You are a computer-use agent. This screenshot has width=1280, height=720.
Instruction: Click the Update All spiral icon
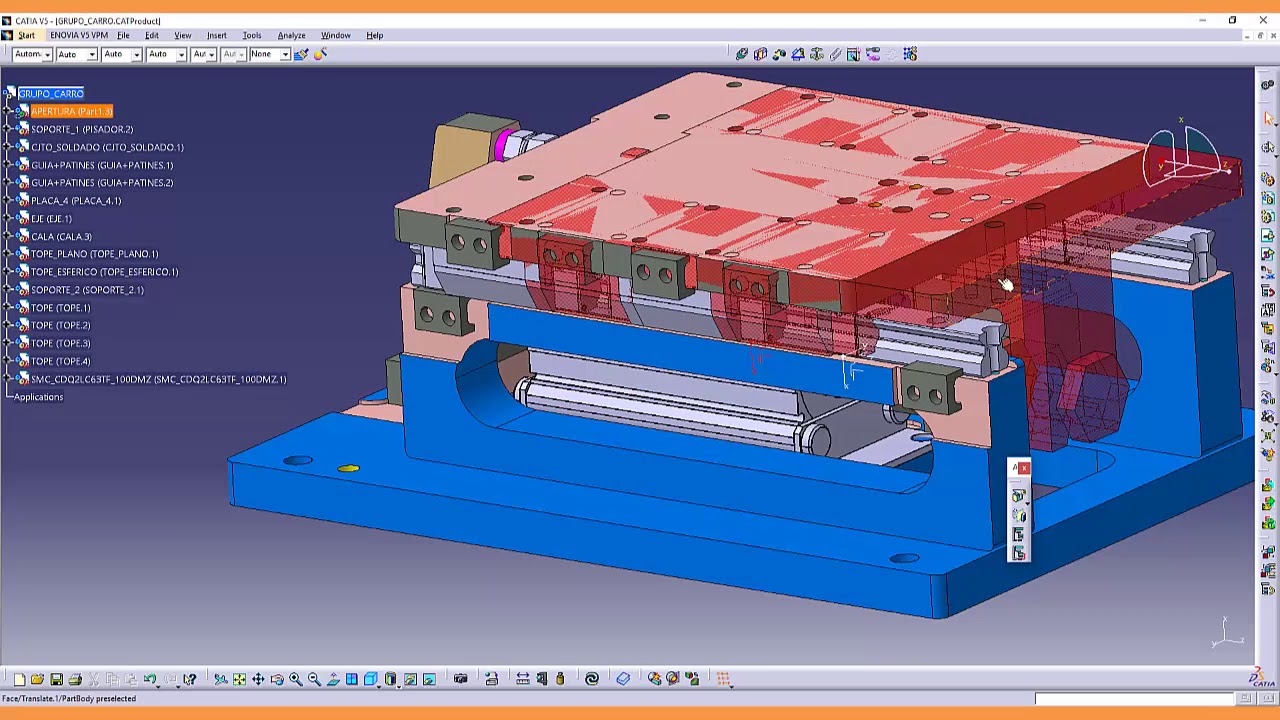pyautogui.click(x=591, y=679)
